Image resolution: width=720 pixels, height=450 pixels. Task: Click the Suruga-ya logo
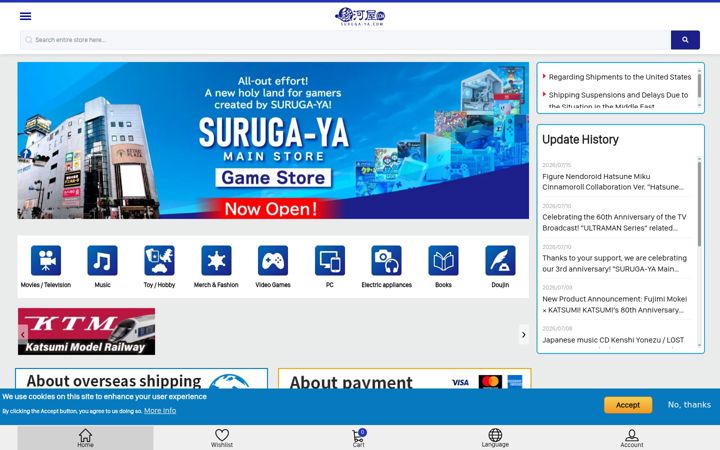pyautogui.click(x=360, y=17)
